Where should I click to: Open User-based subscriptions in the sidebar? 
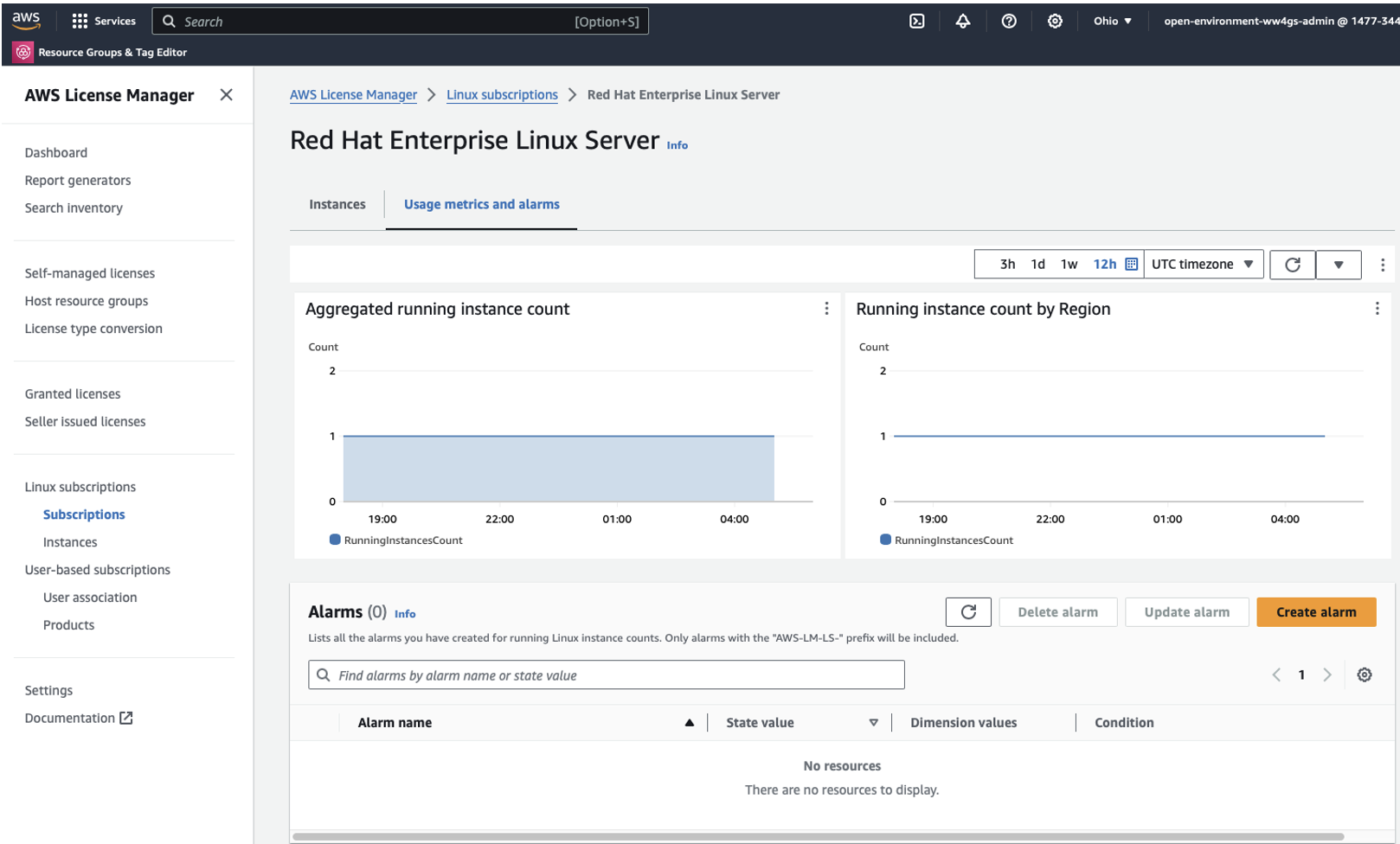pos(98,570)
